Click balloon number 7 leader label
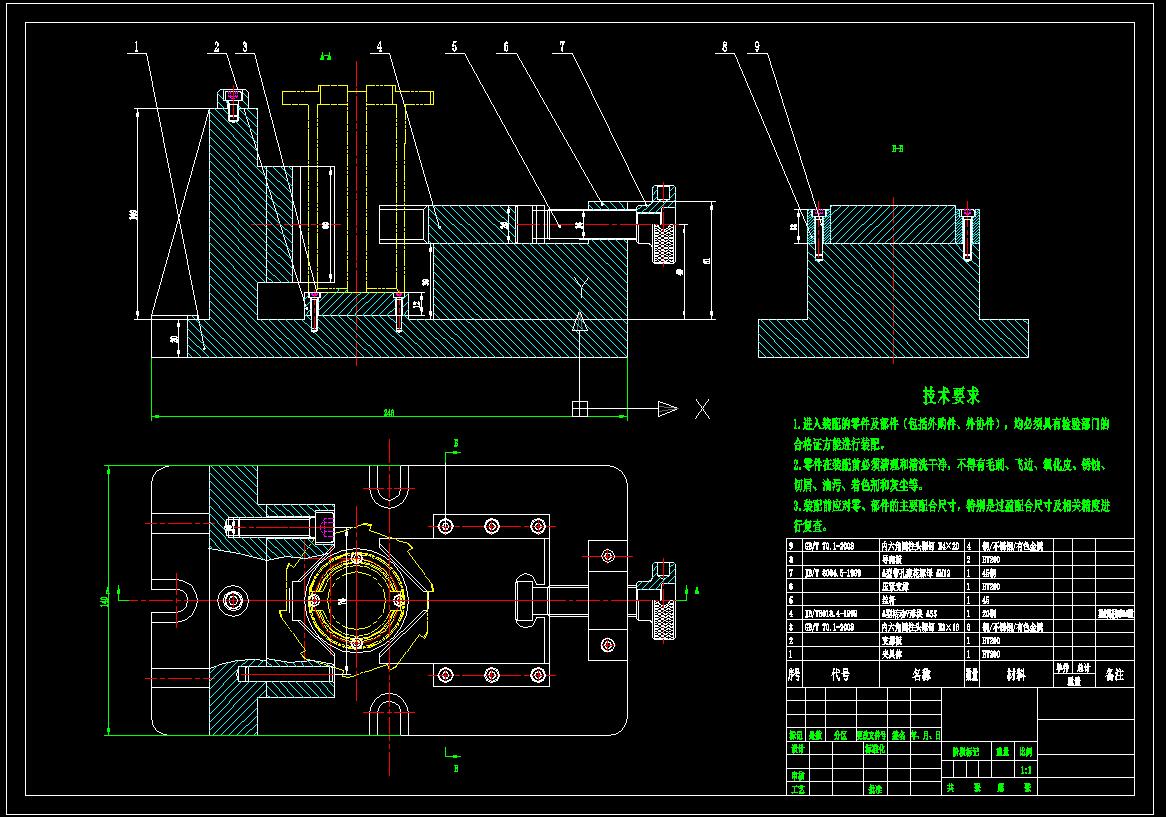 [562, 47]
